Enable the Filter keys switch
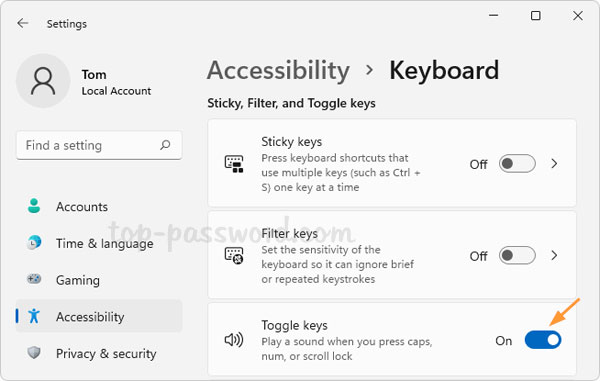The width and height of the screenshot is (600, 381). click(517, 256)
